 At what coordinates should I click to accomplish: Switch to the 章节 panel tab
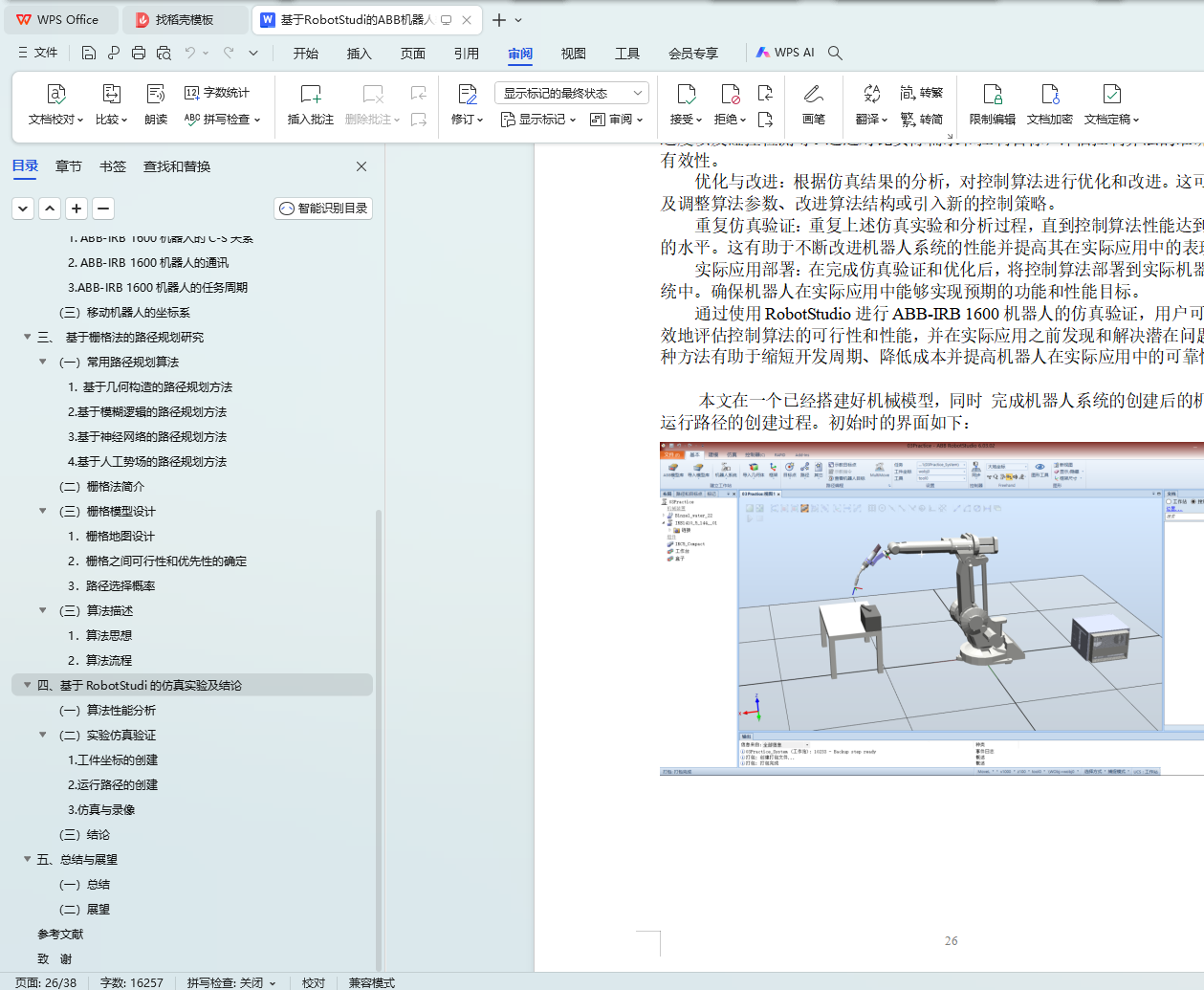69,166
